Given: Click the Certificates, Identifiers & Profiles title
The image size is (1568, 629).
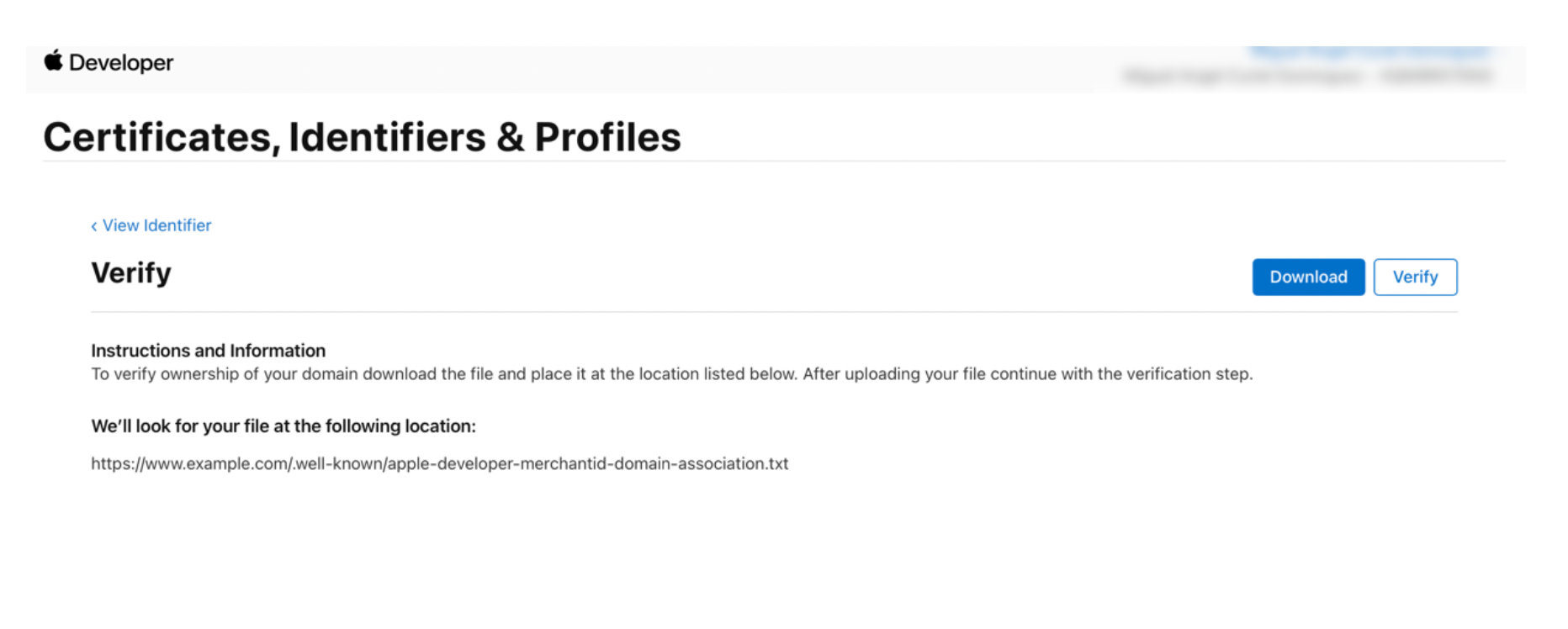Looking at the screenshot, I should [362, 137].
